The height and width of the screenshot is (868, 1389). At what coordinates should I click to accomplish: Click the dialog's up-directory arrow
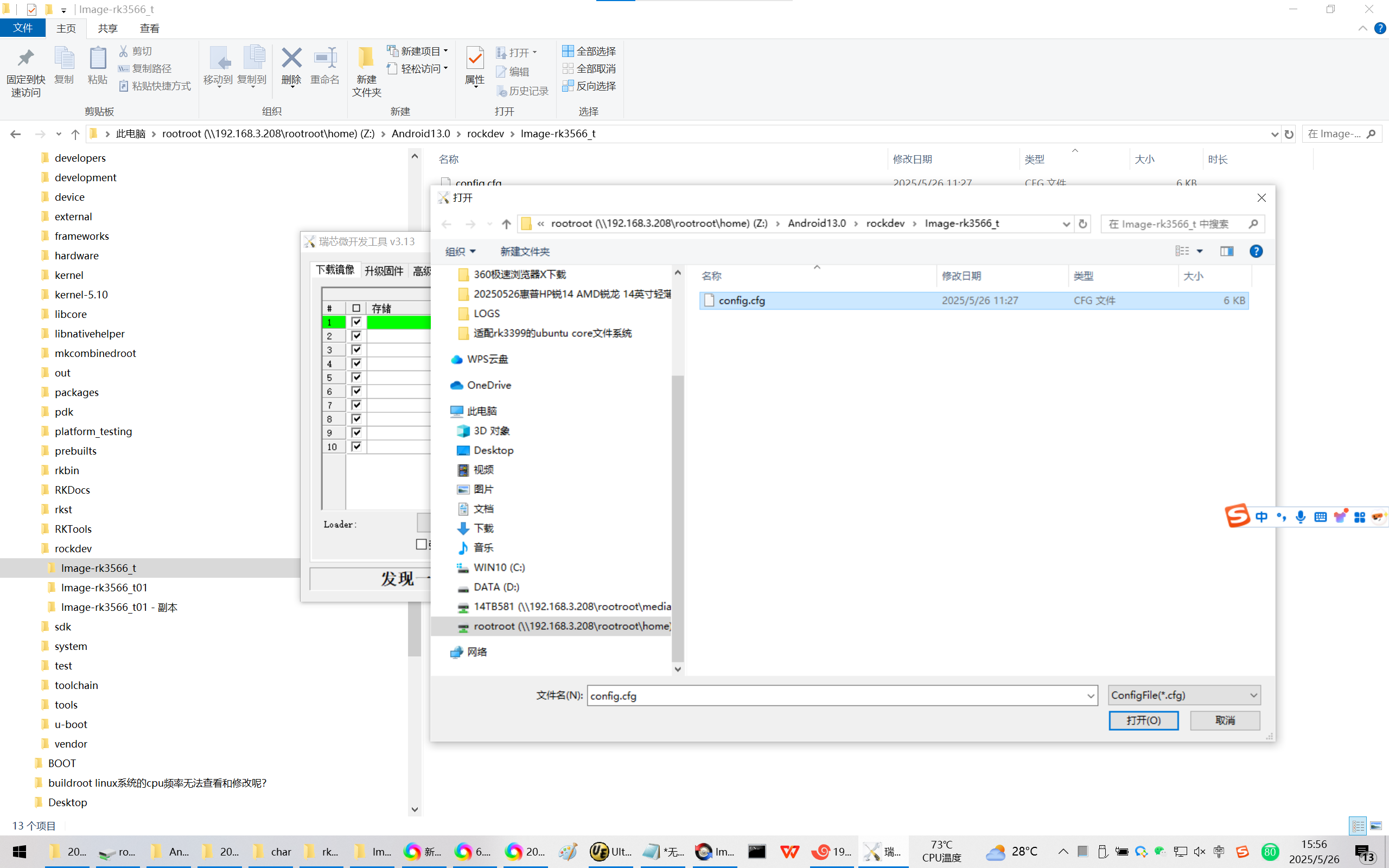[x=506, y=224]
